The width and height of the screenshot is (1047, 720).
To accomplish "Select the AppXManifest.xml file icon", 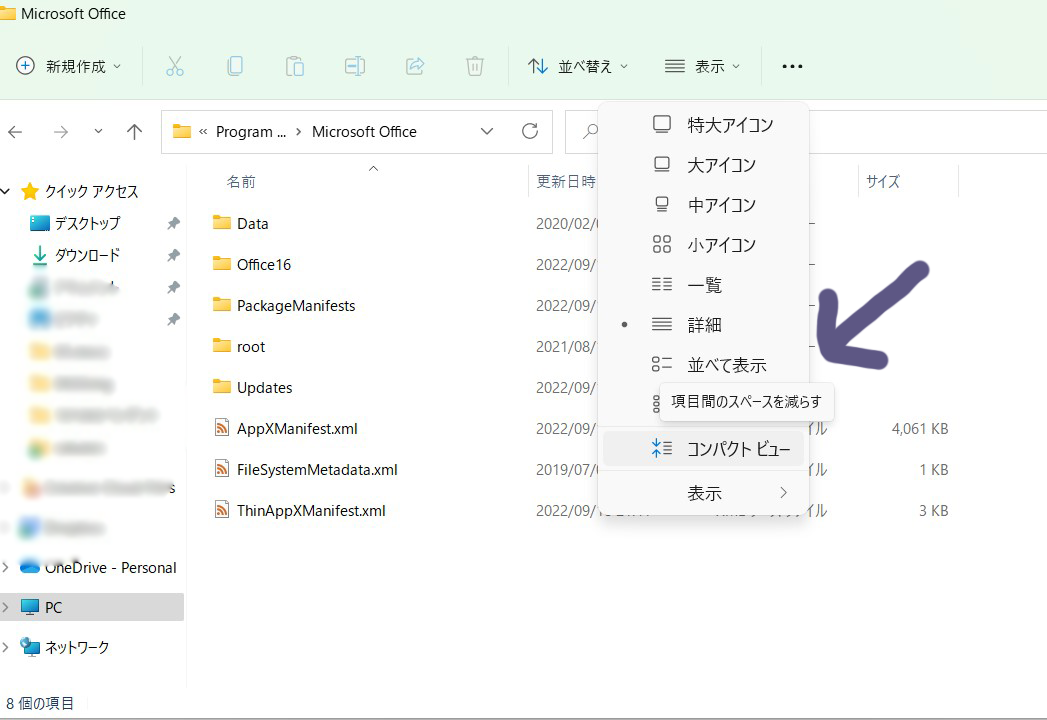I will tap(222, 427).
